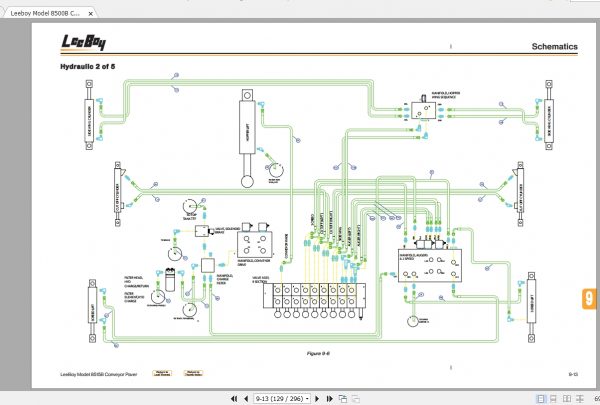Click the 'FILTER HEAD, HYD CHARGE/RETURN' label
Viewport: 600px width, 405px height.
137,282
